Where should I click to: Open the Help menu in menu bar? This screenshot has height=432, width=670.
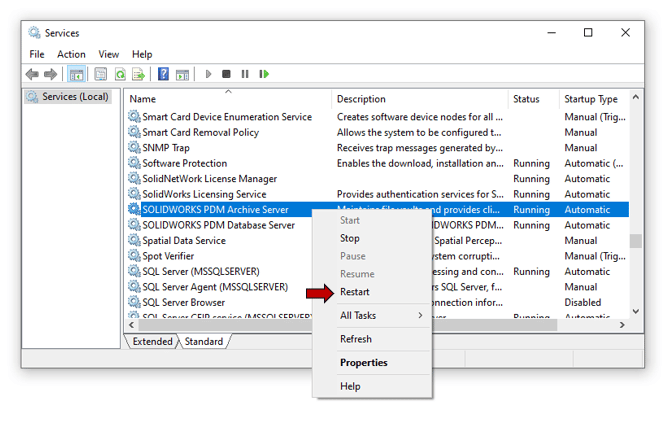pyautogui.click(x=142, y=54)
